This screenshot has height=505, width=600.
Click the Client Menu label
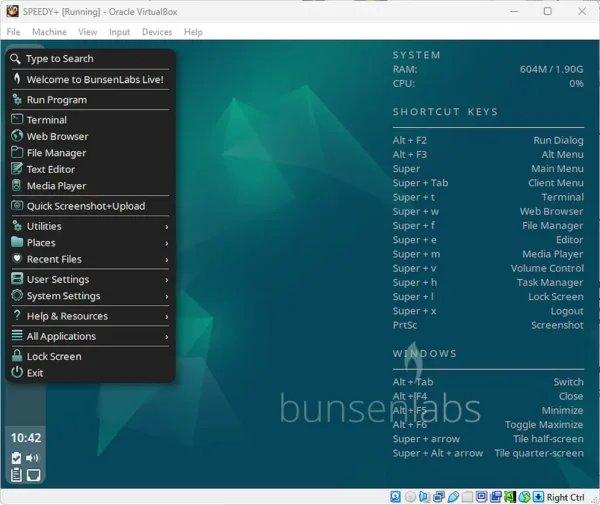point(556,183)
